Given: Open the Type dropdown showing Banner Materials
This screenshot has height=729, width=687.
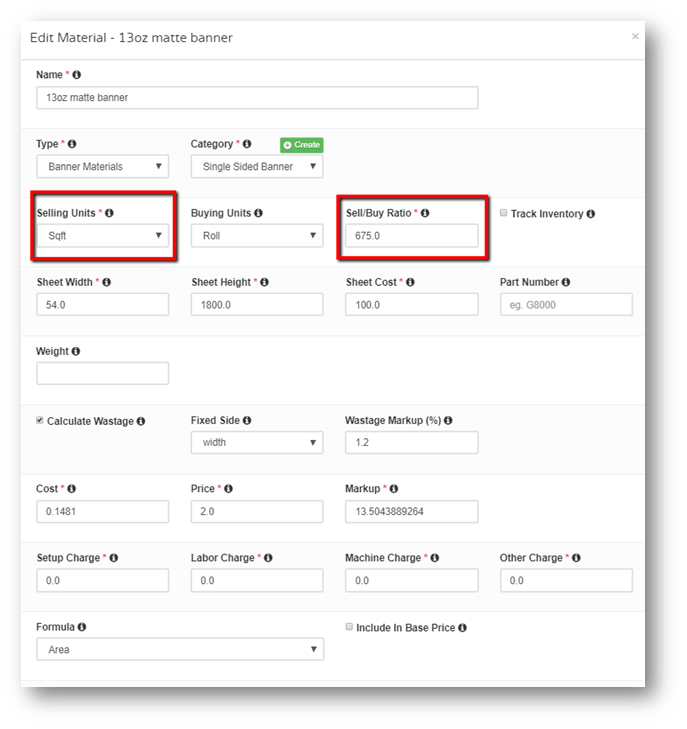Looking at the screenshot, I should tap(103, 166).
